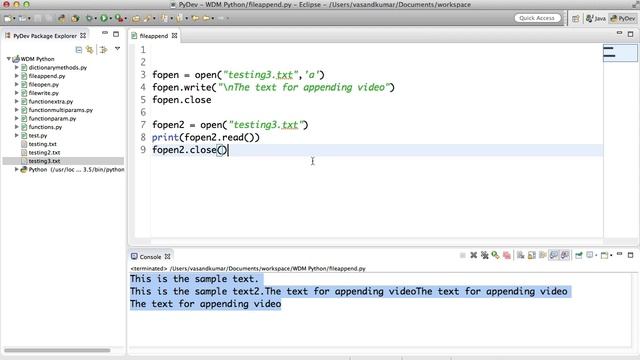
Task: Click the Open Perspective icon
Action: pos(576,18)
